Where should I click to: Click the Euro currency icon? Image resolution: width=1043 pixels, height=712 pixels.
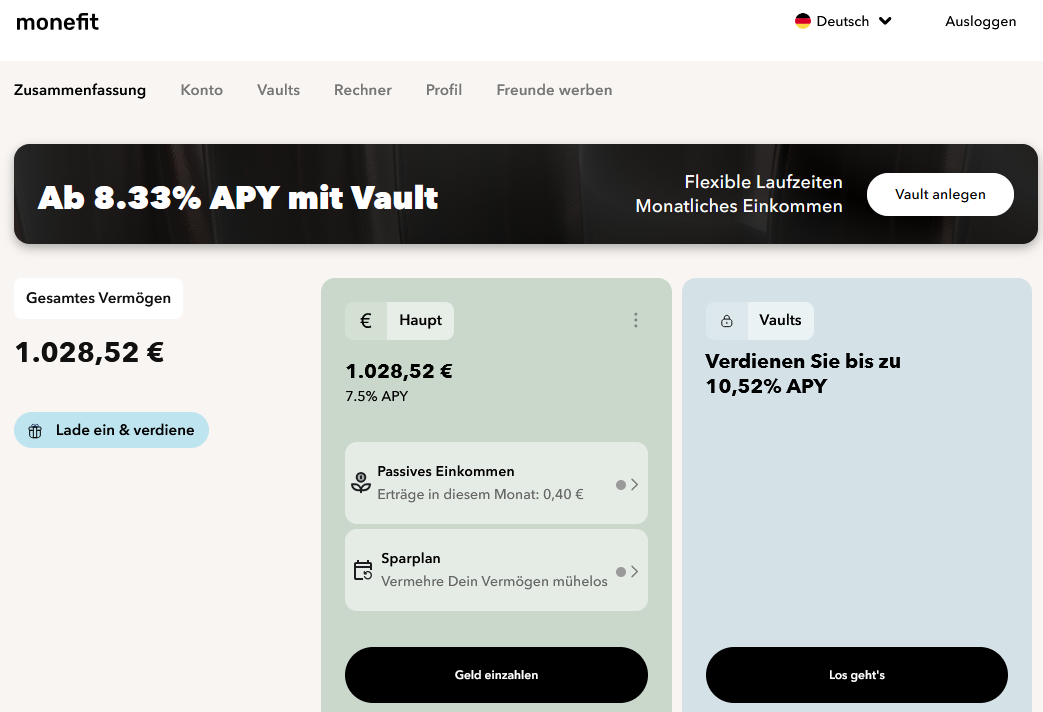click(366, 321)
